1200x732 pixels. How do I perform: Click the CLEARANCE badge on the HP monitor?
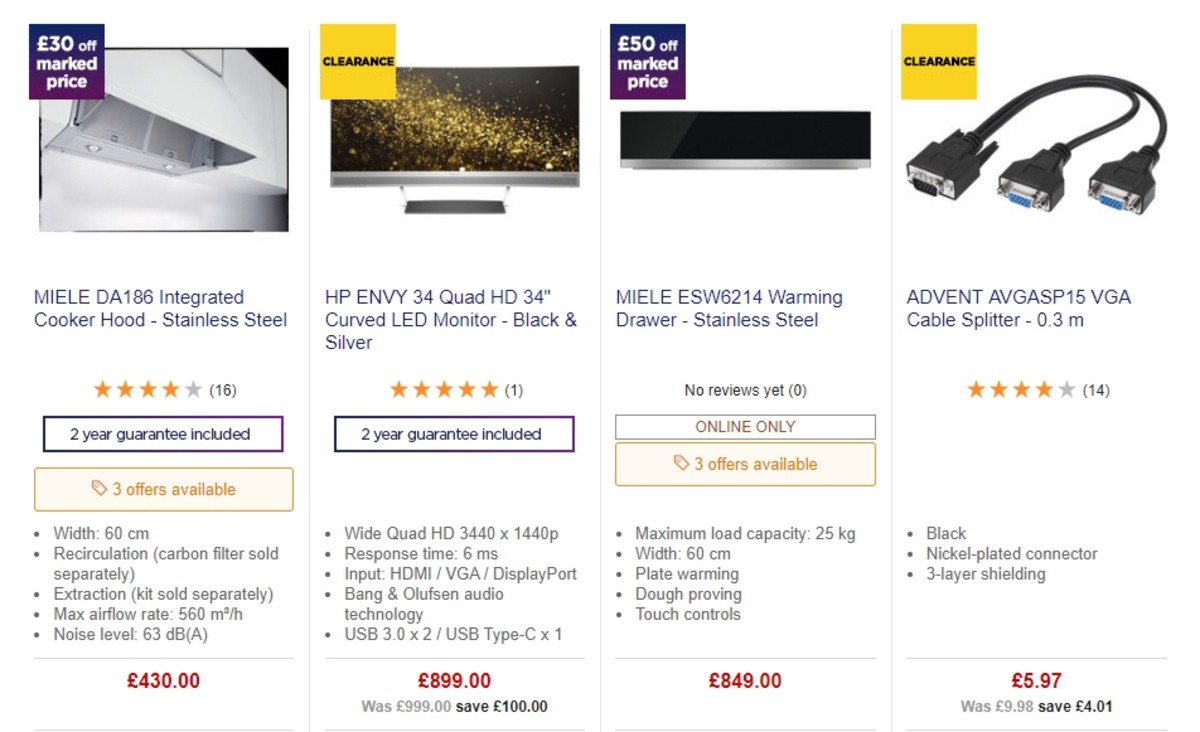tap(357, 62)
